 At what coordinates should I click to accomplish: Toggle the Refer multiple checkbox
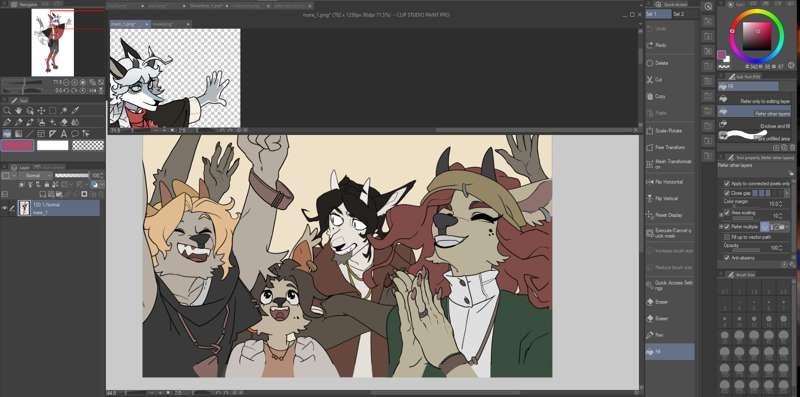(x=727, y=227)
